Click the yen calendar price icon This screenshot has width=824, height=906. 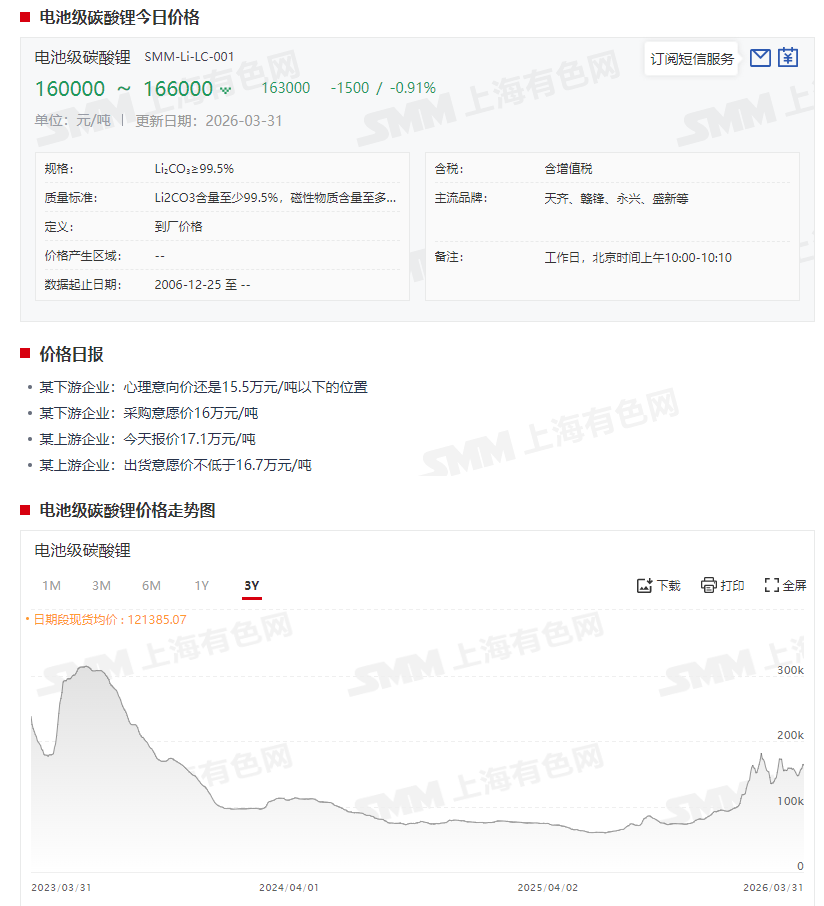[788, 57]
